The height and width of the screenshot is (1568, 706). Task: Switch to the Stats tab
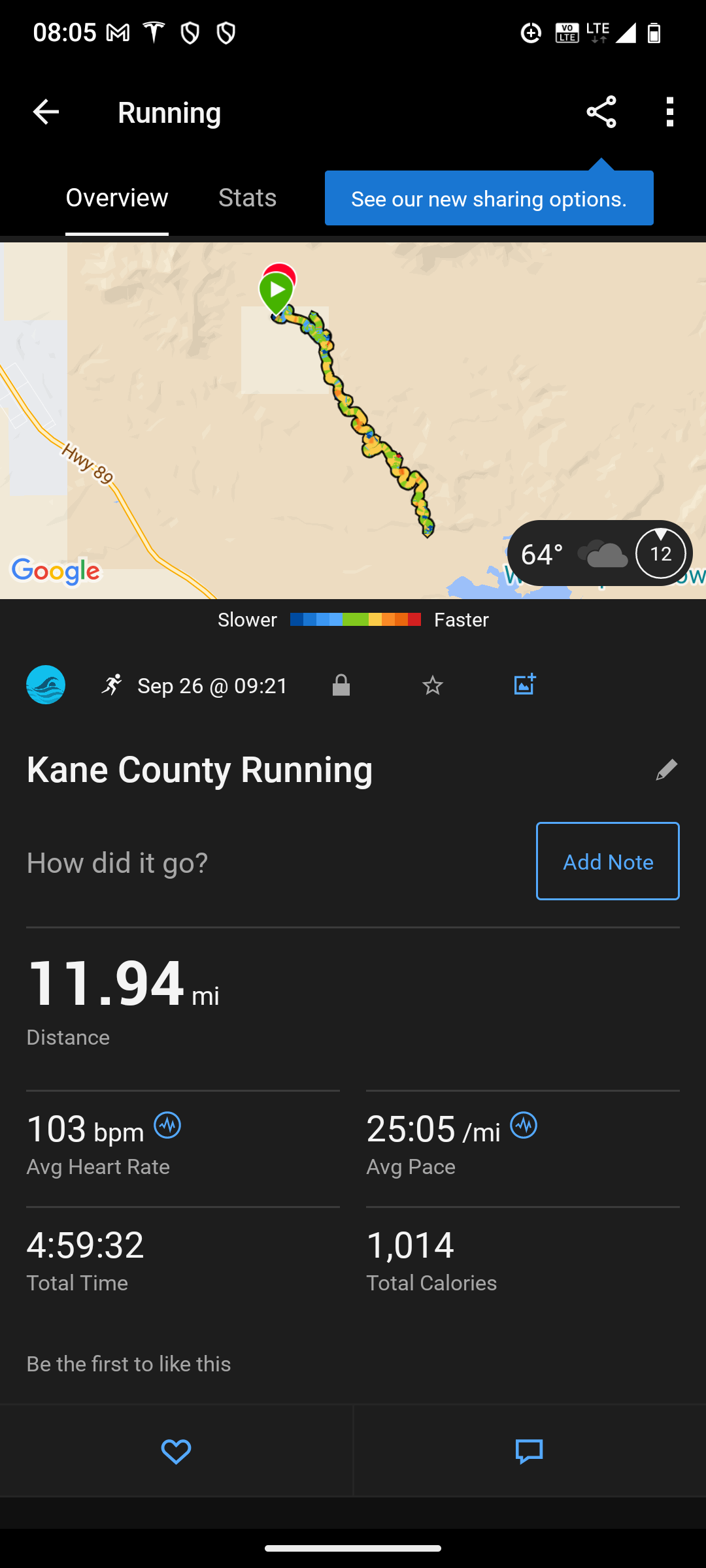247,198
